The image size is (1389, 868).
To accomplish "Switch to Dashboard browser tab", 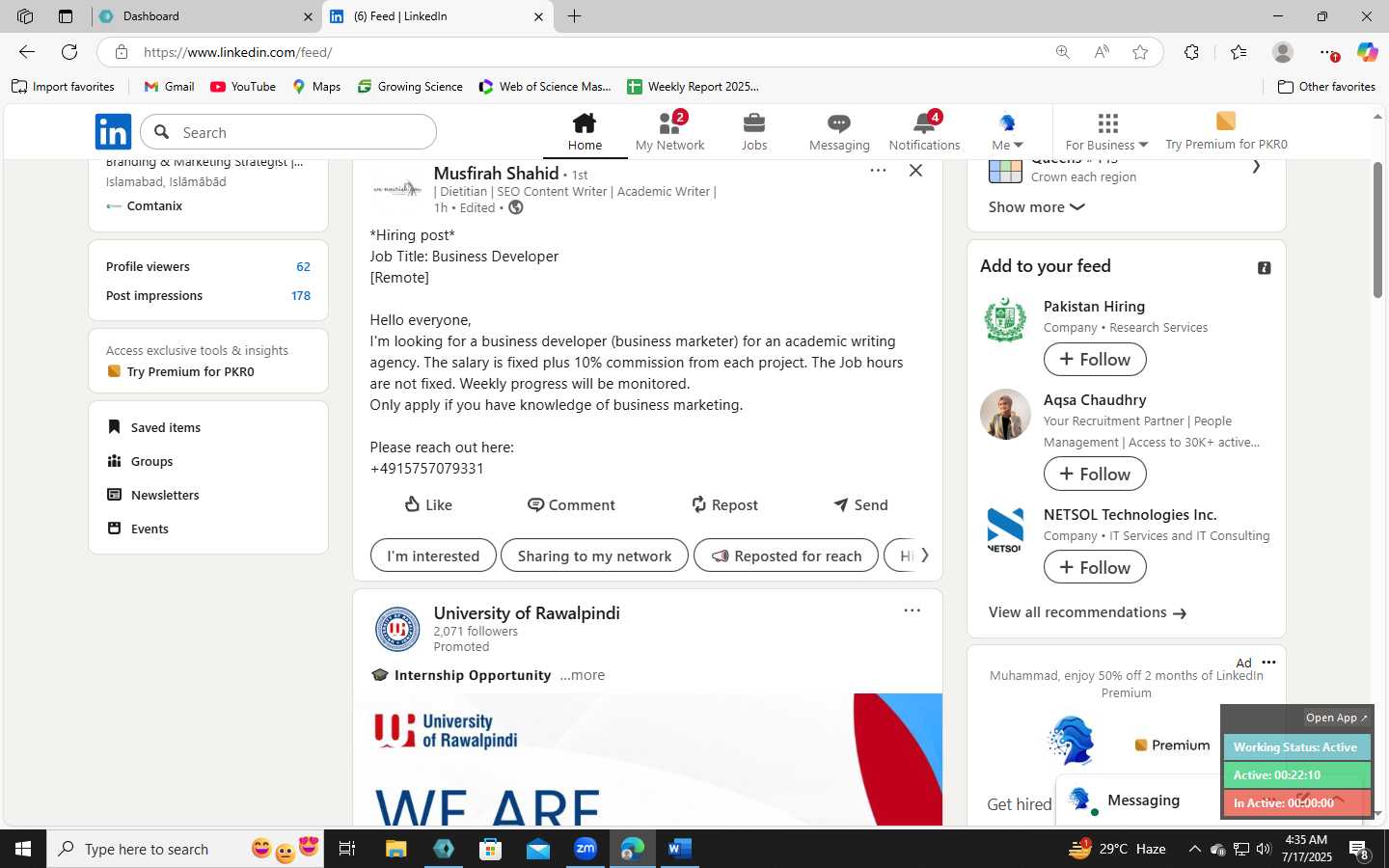I will click(207, 16).
